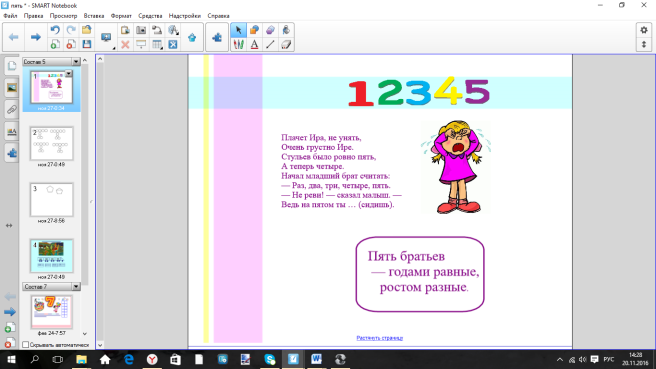Expand the Состав 7 group dropdown
Screen dimensions: 656x369
tap(76, 287)
